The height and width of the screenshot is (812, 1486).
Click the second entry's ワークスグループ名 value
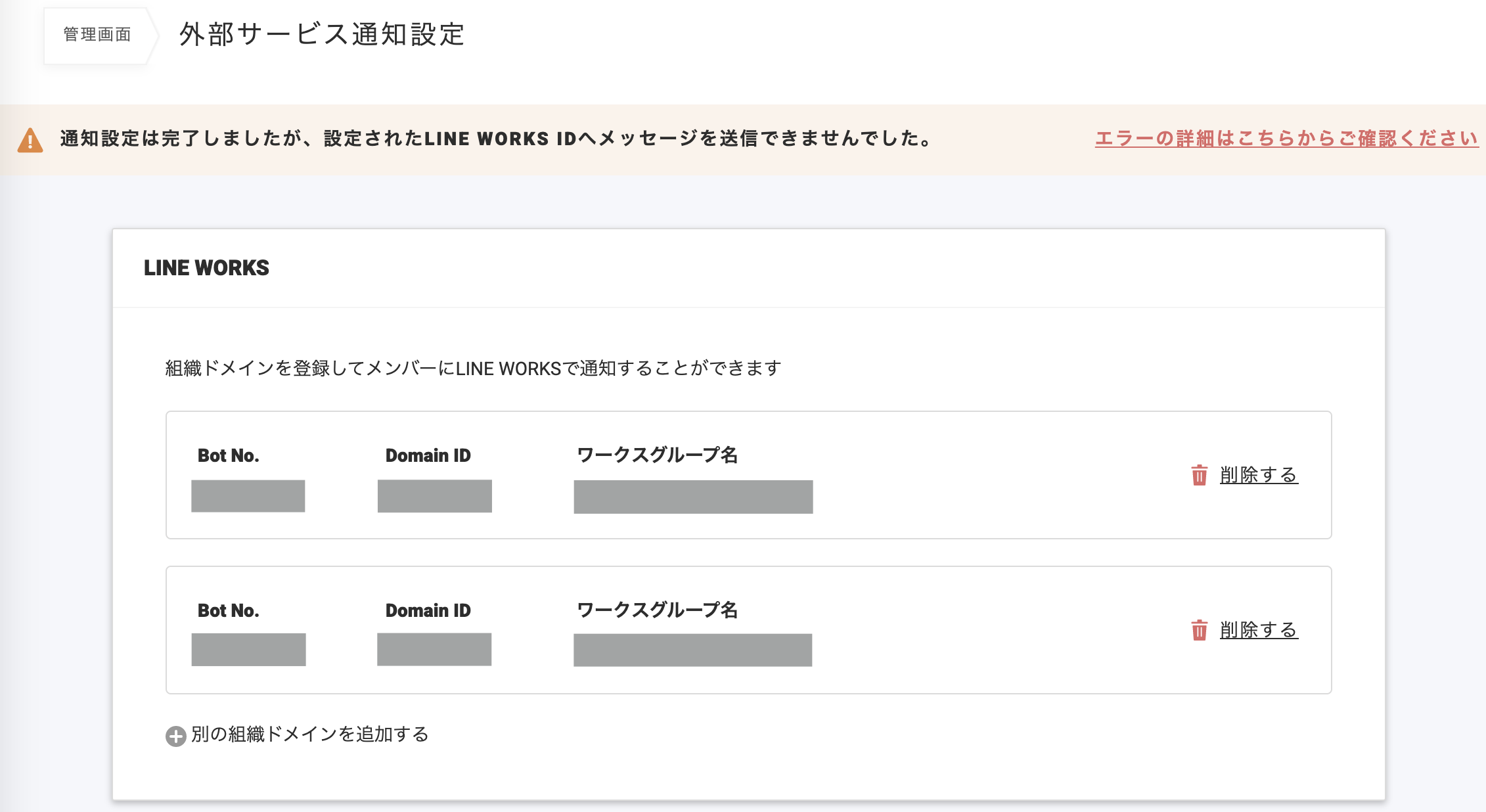pos(692,650)
